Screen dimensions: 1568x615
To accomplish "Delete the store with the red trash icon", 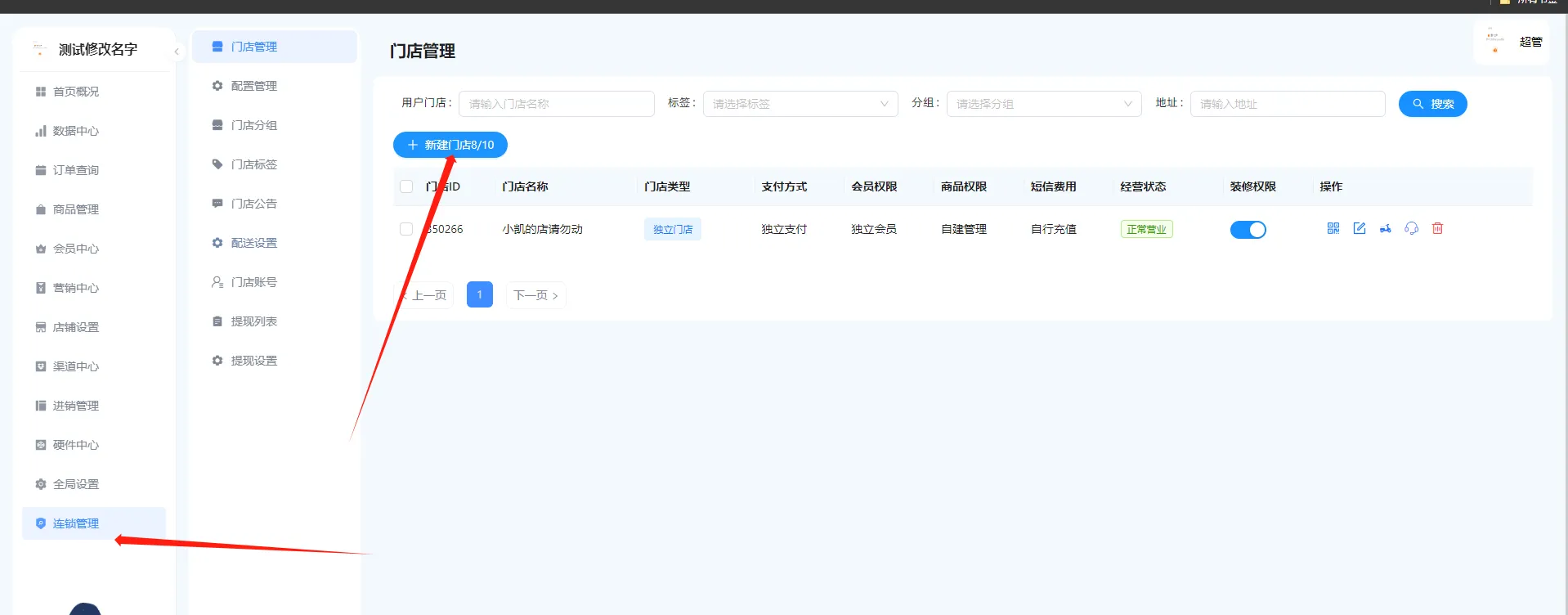I will coord(1438,228).
